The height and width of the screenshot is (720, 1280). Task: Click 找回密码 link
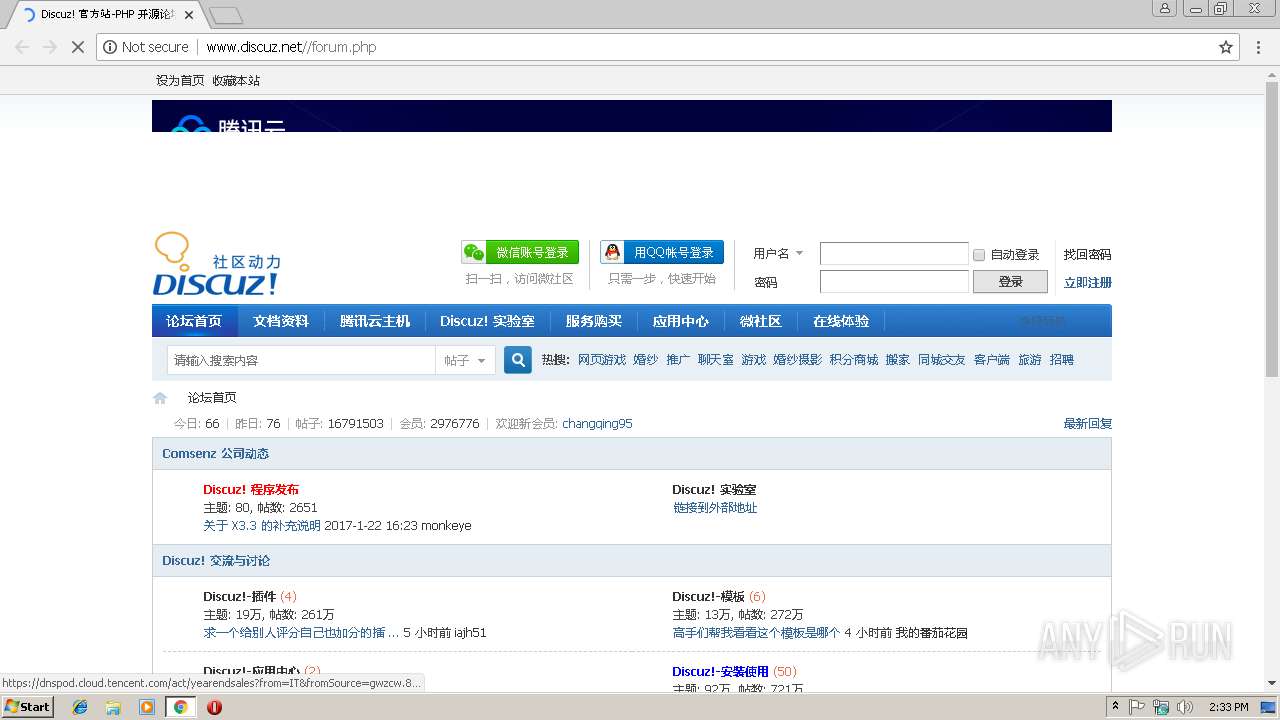pyautogui.click(x=1087, y=255)
